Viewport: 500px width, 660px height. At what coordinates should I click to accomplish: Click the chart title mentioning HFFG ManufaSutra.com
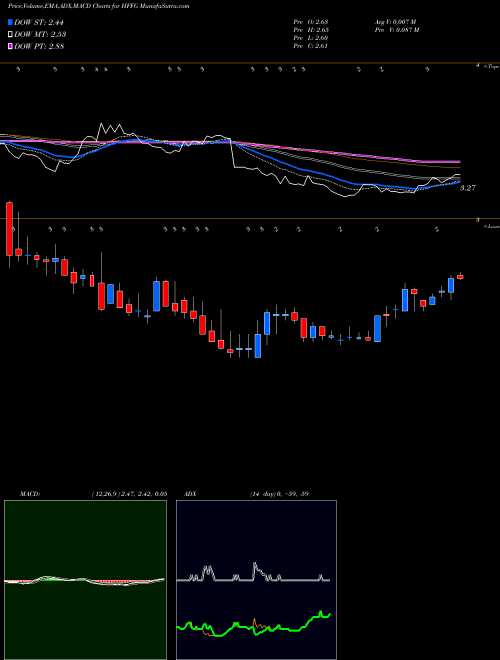point(98,6)
